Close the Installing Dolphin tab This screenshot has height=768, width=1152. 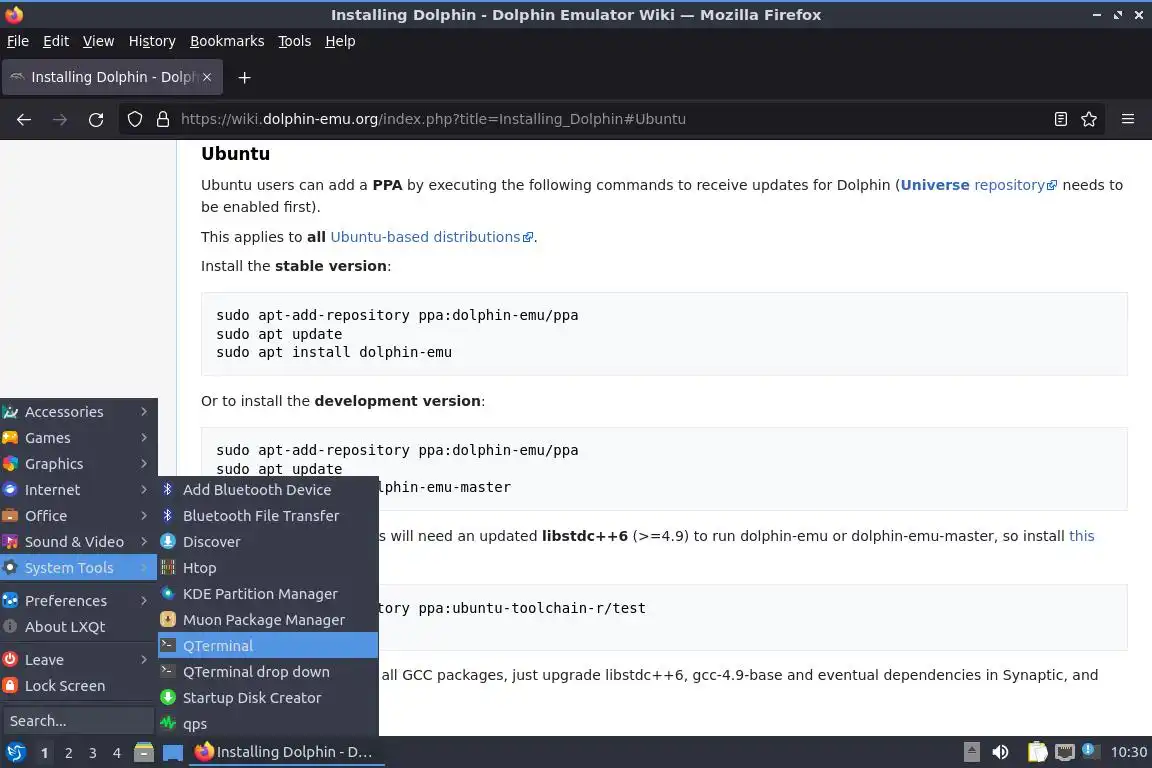[x=207, y=77]
